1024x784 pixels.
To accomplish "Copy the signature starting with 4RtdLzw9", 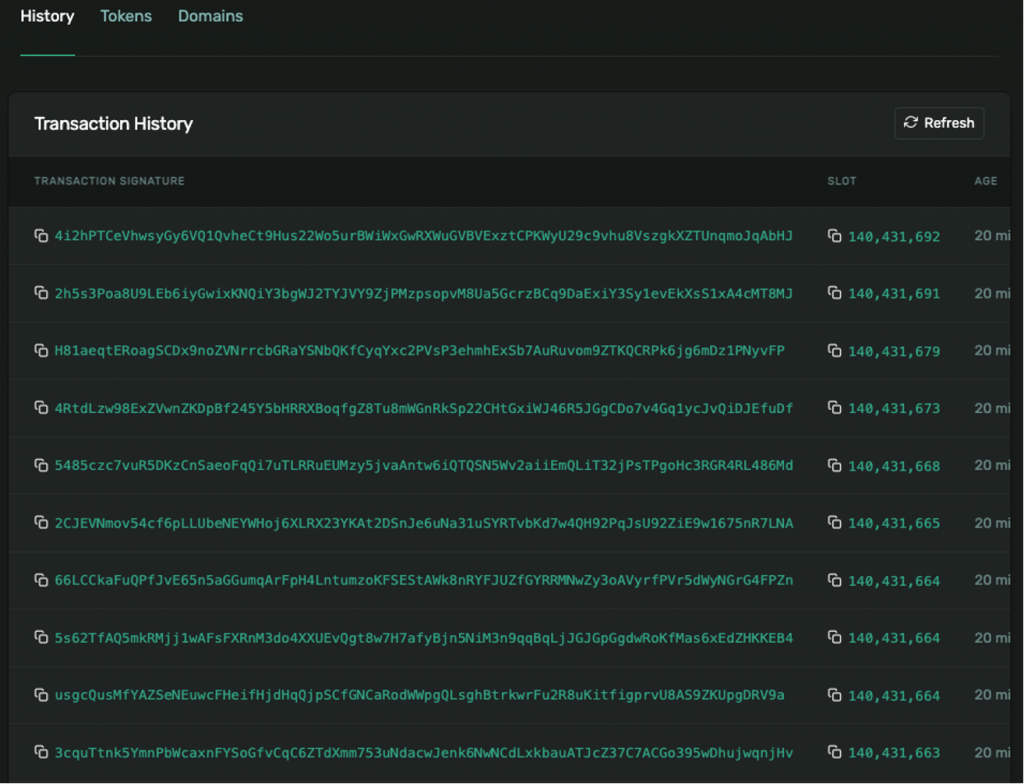I will pyautogui.click(x=41, y=408).
